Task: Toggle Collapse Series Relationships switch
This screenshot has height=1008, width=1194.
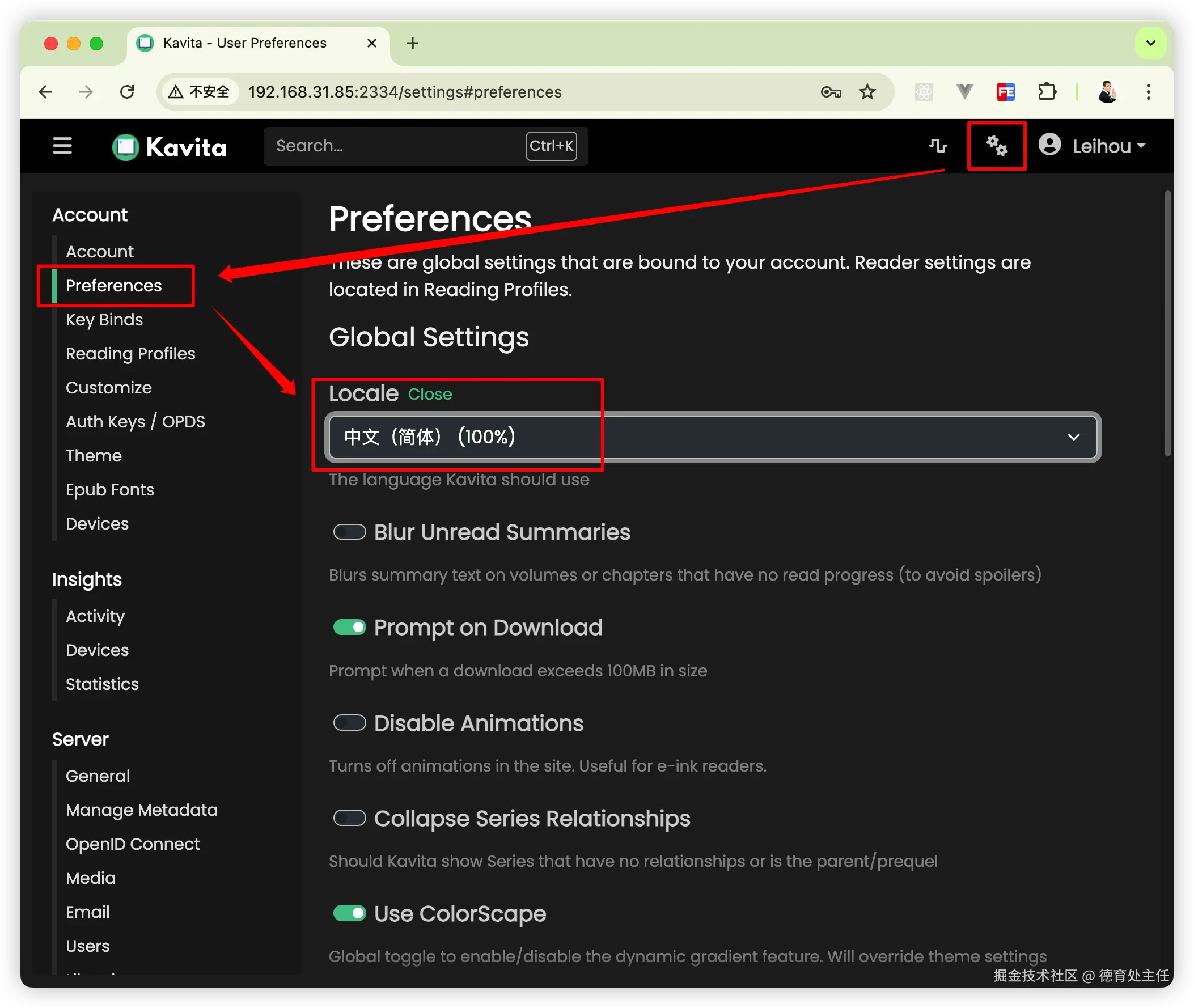Action: click(x=350, y=818)
